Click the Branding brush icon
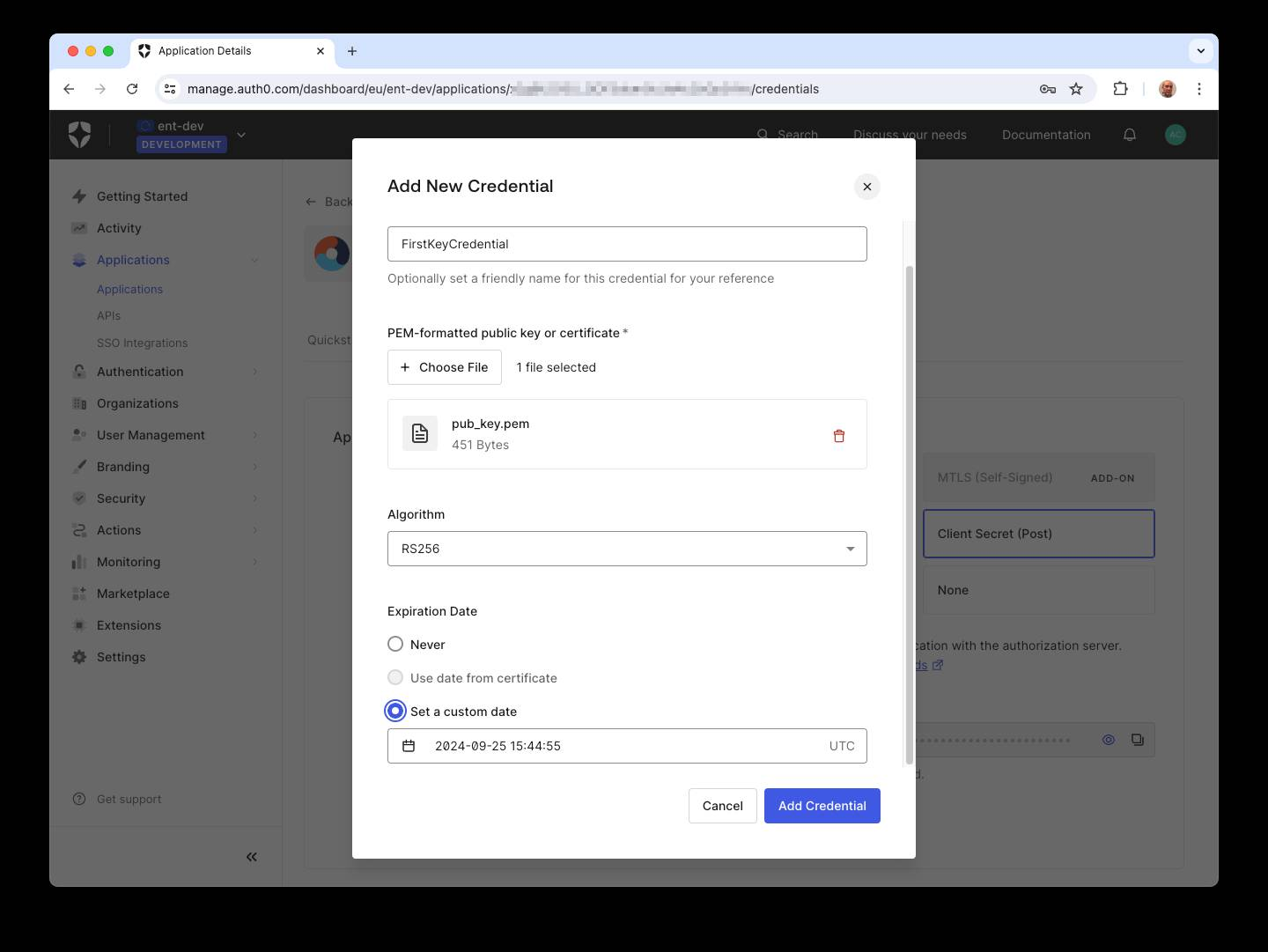 79,467
